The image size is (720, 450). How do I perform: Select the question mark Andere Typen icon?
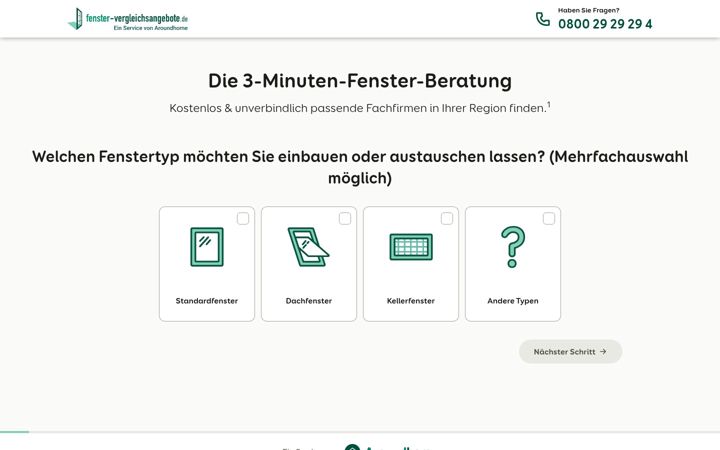click(x=513, y=247)
